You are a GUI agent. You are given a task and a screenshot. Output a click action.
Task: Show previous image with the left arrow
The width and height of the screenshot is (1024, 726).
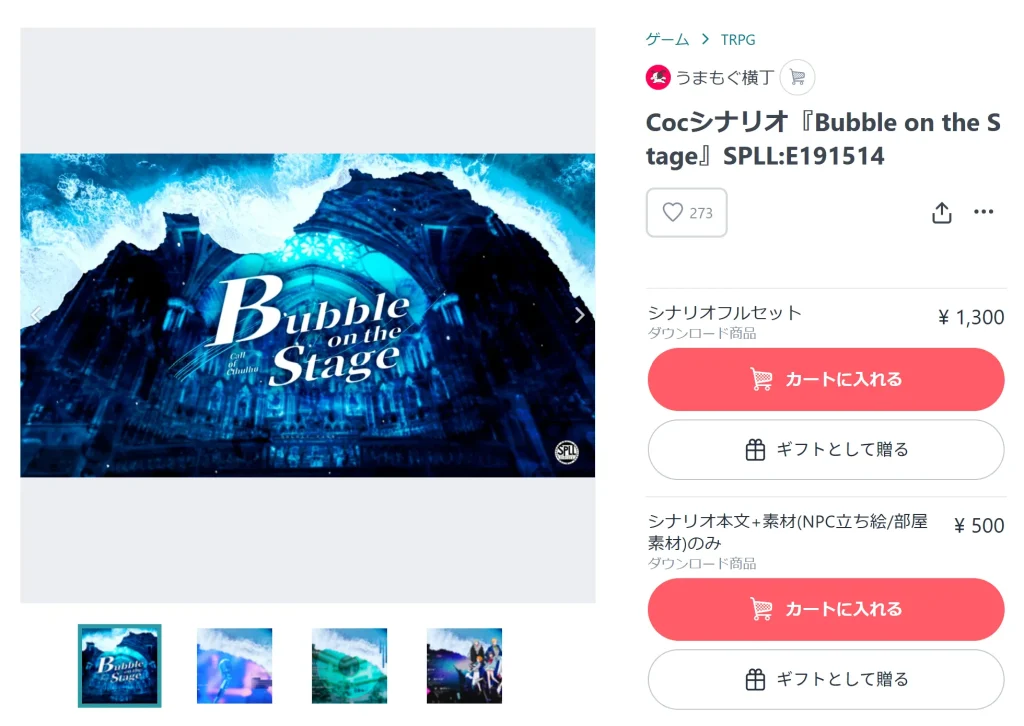point(36,315)
